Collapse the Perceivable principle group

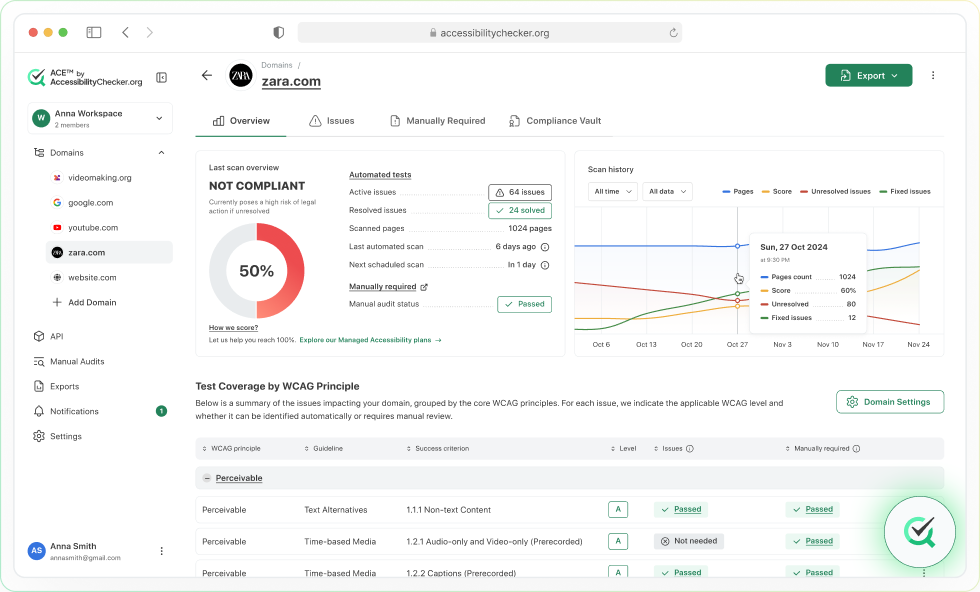[x=207, y=478]
